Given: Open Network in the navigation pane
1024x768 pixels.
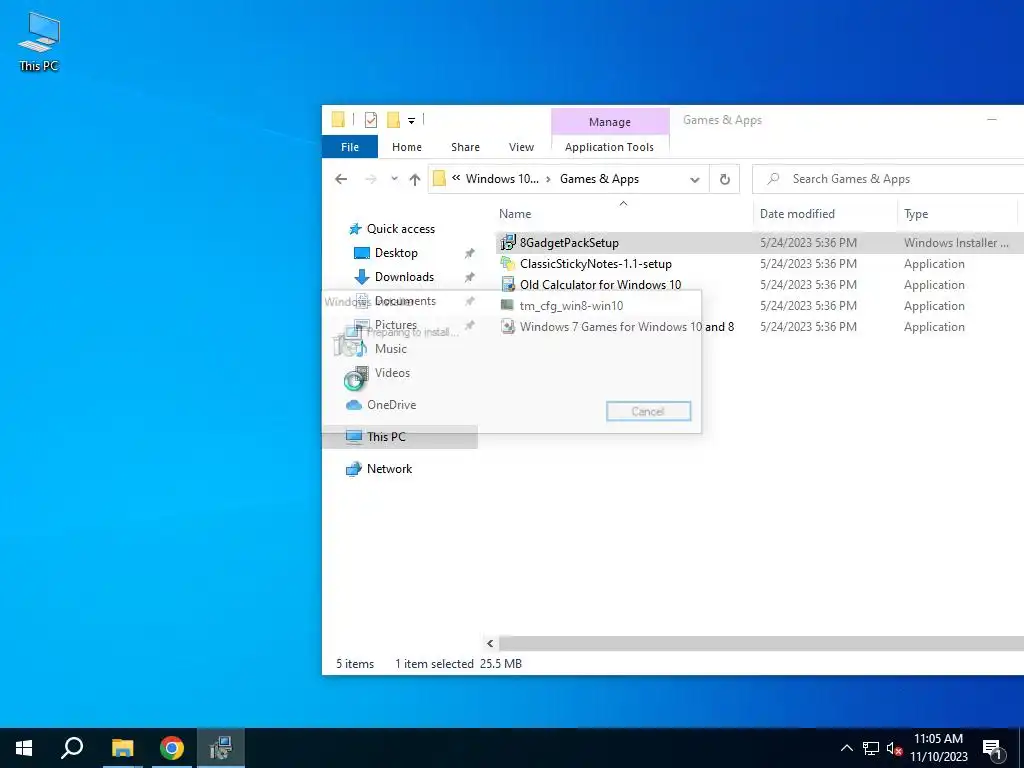Looking at the screenshot, I should pos(389,469).
